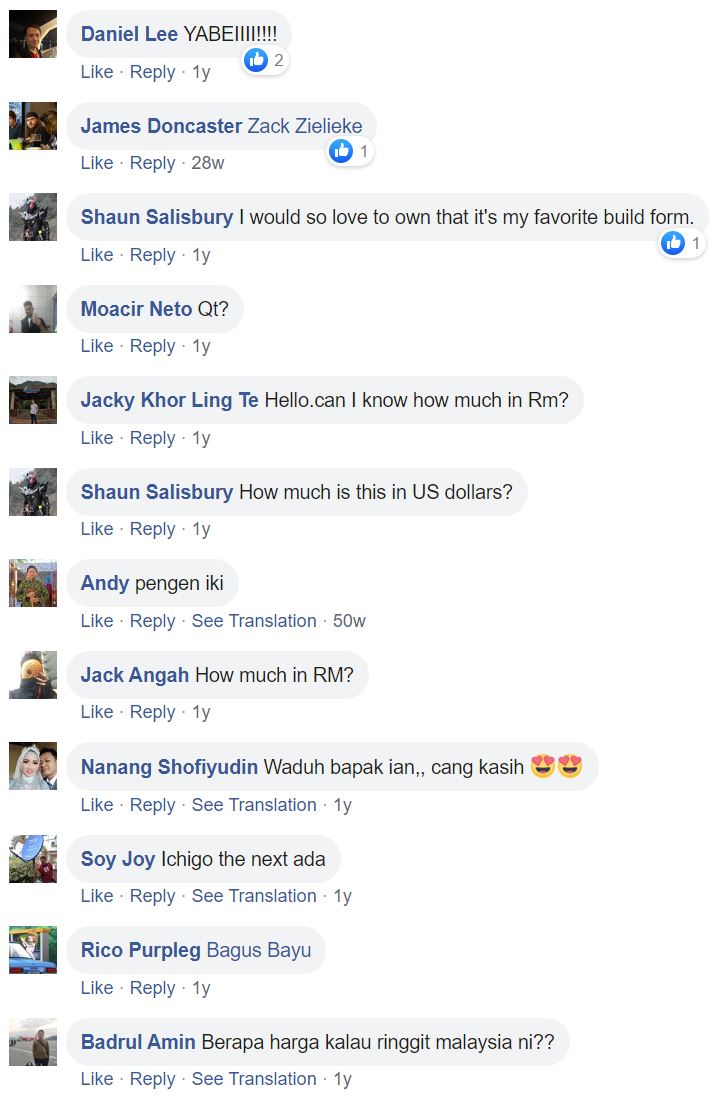Click Nanang Shofiyudin's profile photo
The width and height of the screenshot is (721, 1100).
click(33, 766)
